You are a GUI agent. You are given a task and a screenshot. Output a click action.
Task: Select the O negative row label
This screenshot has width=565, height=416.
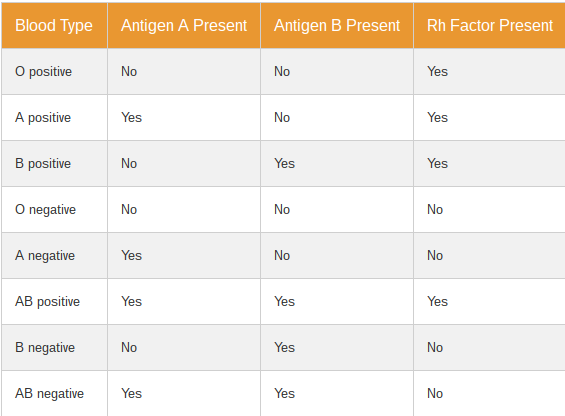45,210
